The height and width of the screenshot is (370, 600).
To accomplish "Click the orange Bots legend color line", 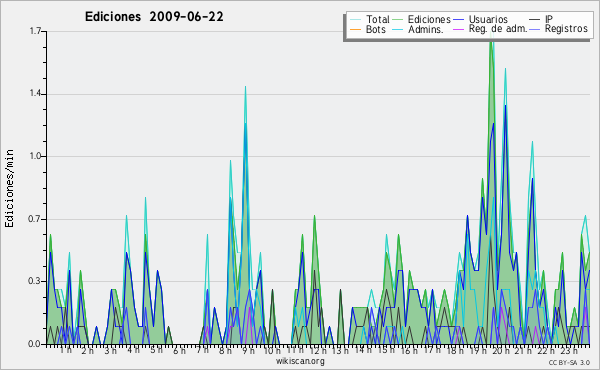I will [x=355, y=29].
